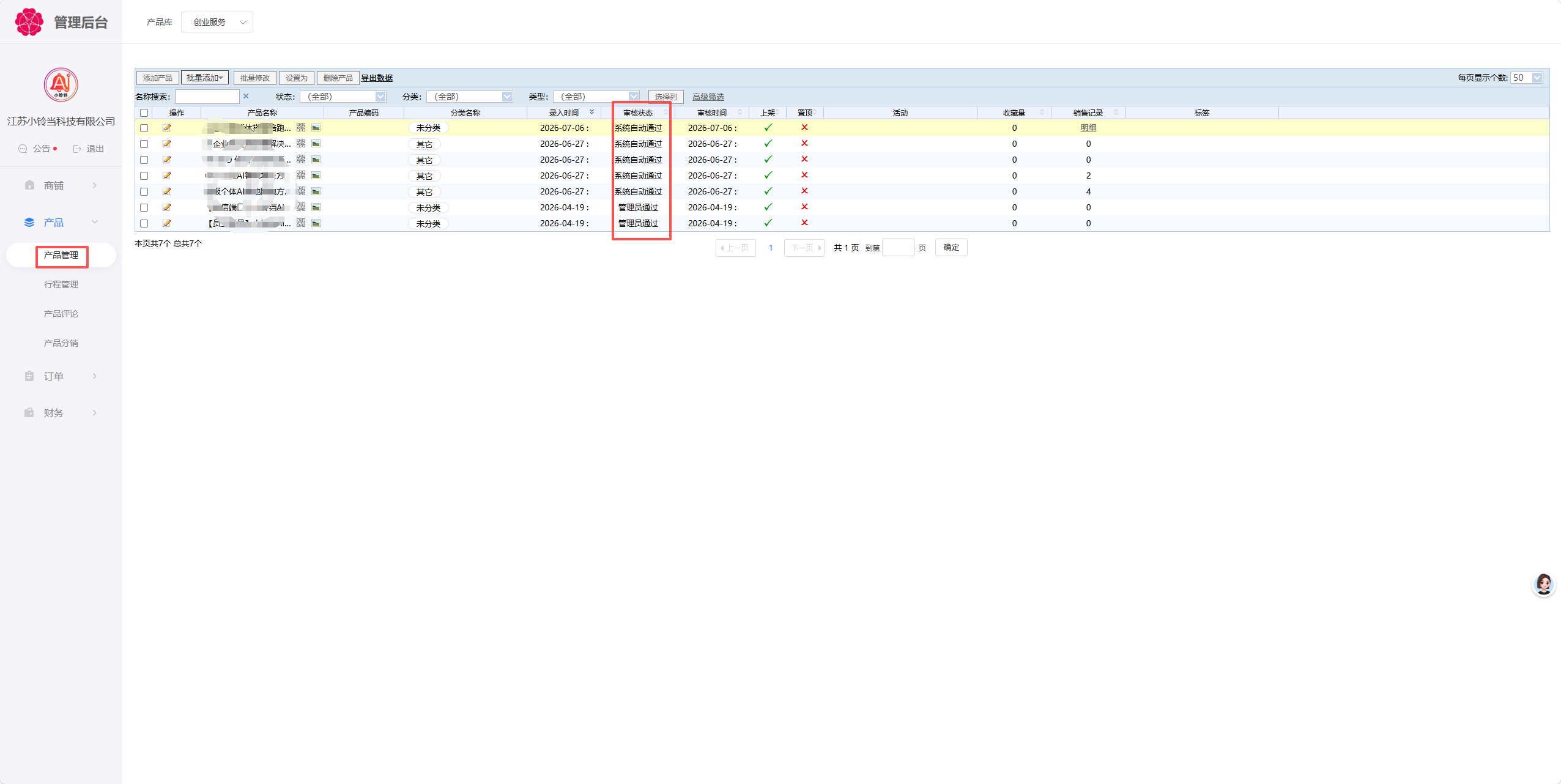Click the 高级筛选 link
Image resolution: width=1561 pixels, height=784 pixels.
[x=708, y=97]
